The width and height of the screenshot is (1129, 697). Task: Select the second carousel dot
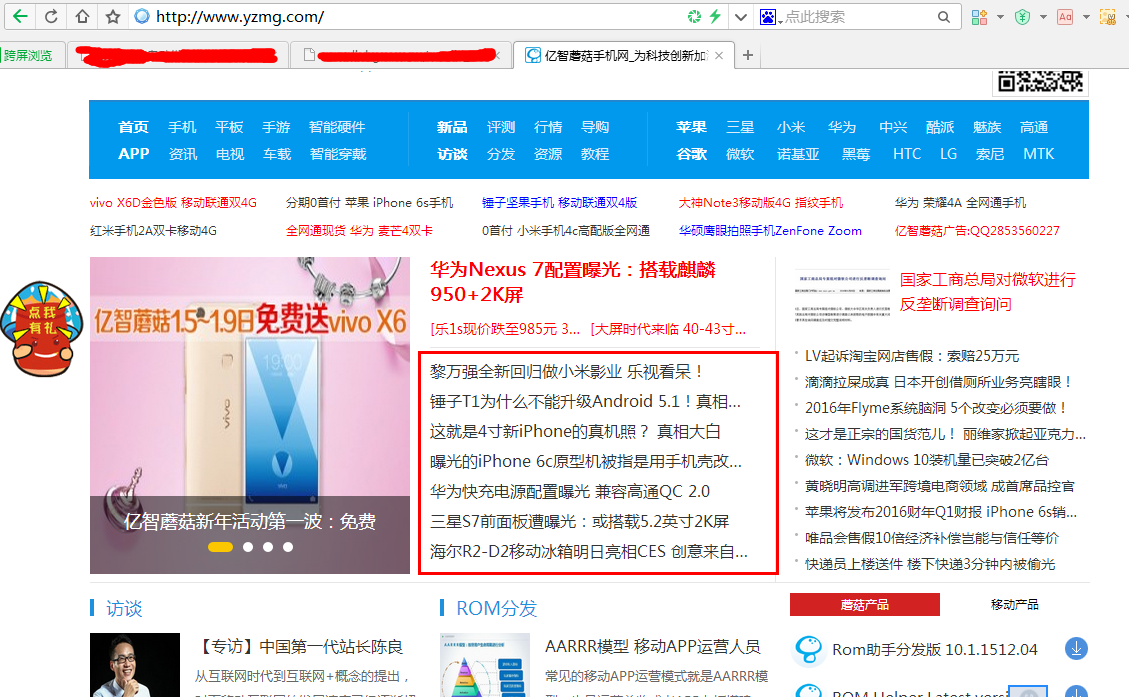[x=248, y=547]
